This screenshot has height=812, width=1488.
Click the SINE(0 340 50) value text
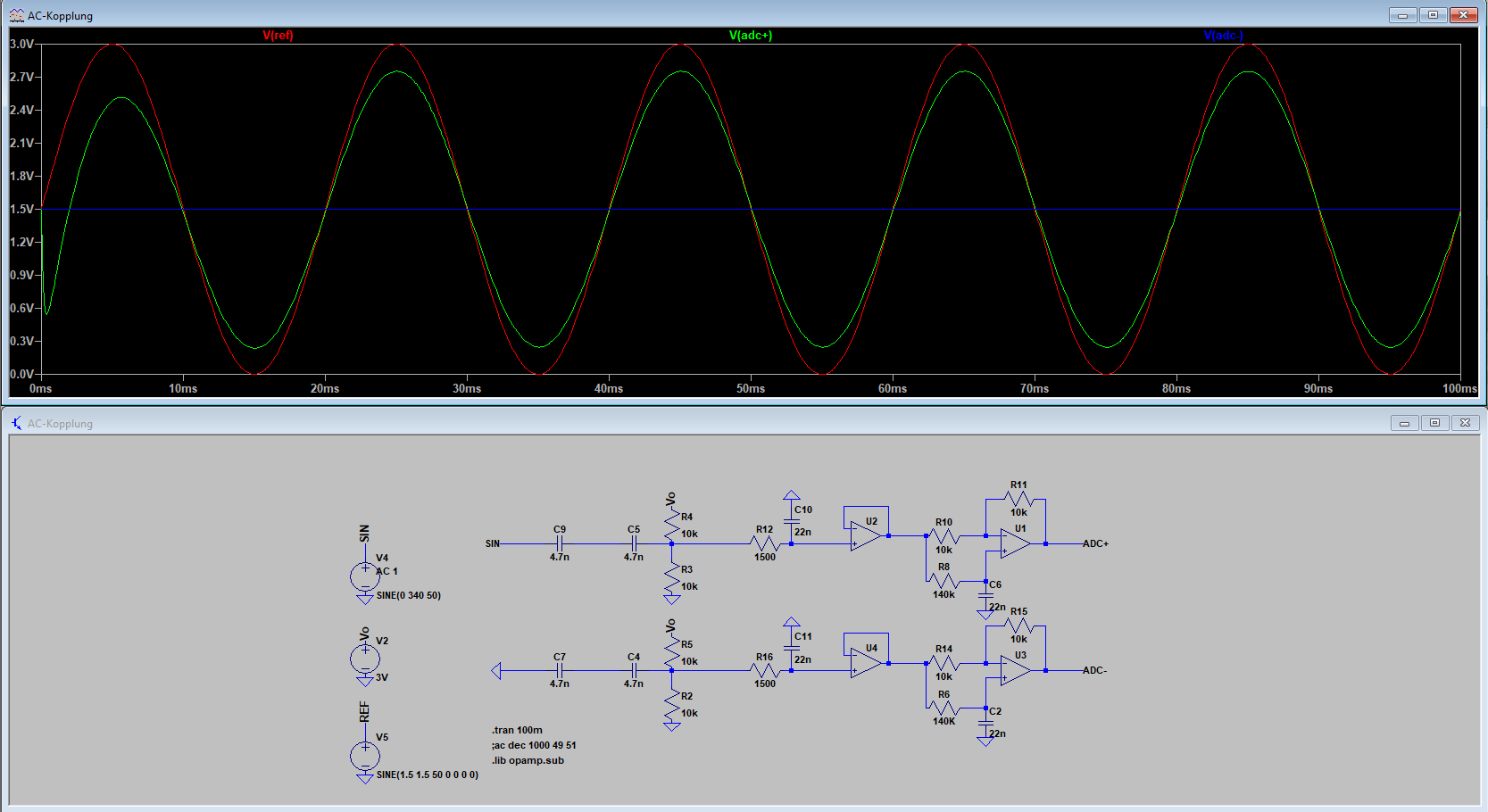click(409, 595)
